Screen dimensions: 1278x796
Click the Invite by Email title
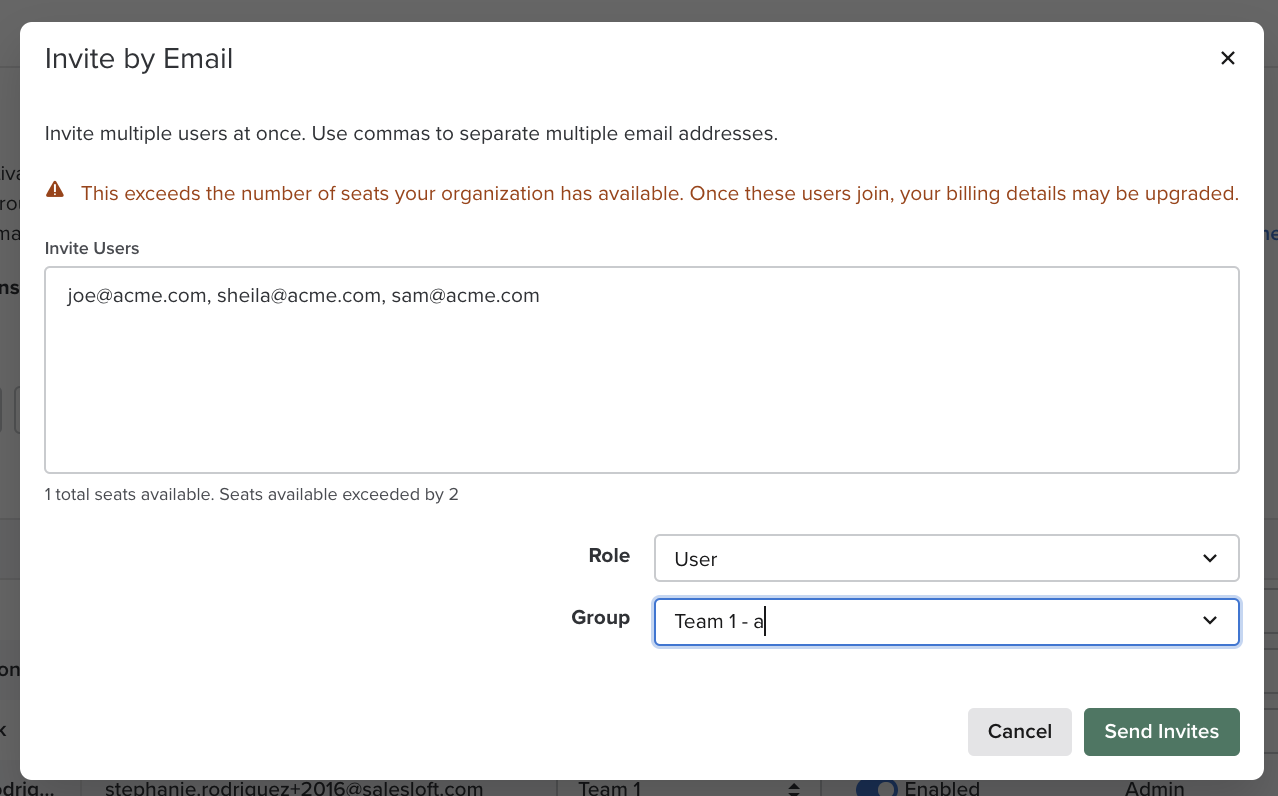(139, 59)
